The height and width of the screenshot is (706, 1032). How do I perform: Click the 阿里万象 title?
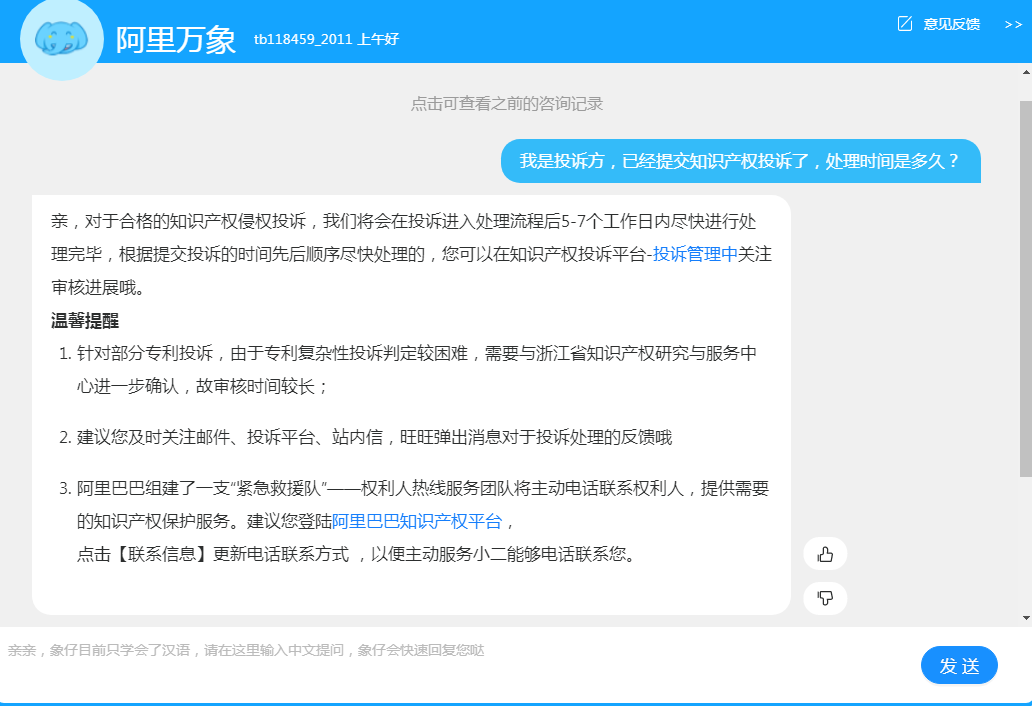[x=176, y=39]
